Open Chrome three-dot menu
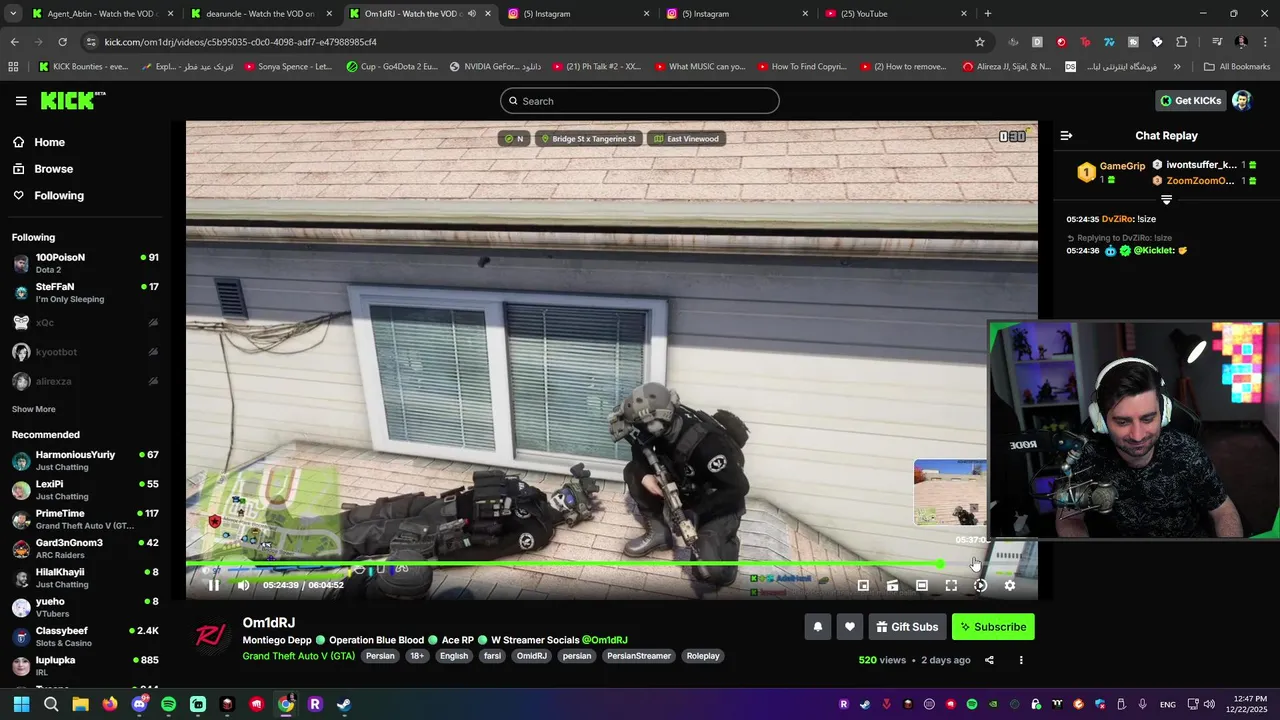Image resolution: width=1280 pixels, height=720 pixels. tap(1265, 42)
